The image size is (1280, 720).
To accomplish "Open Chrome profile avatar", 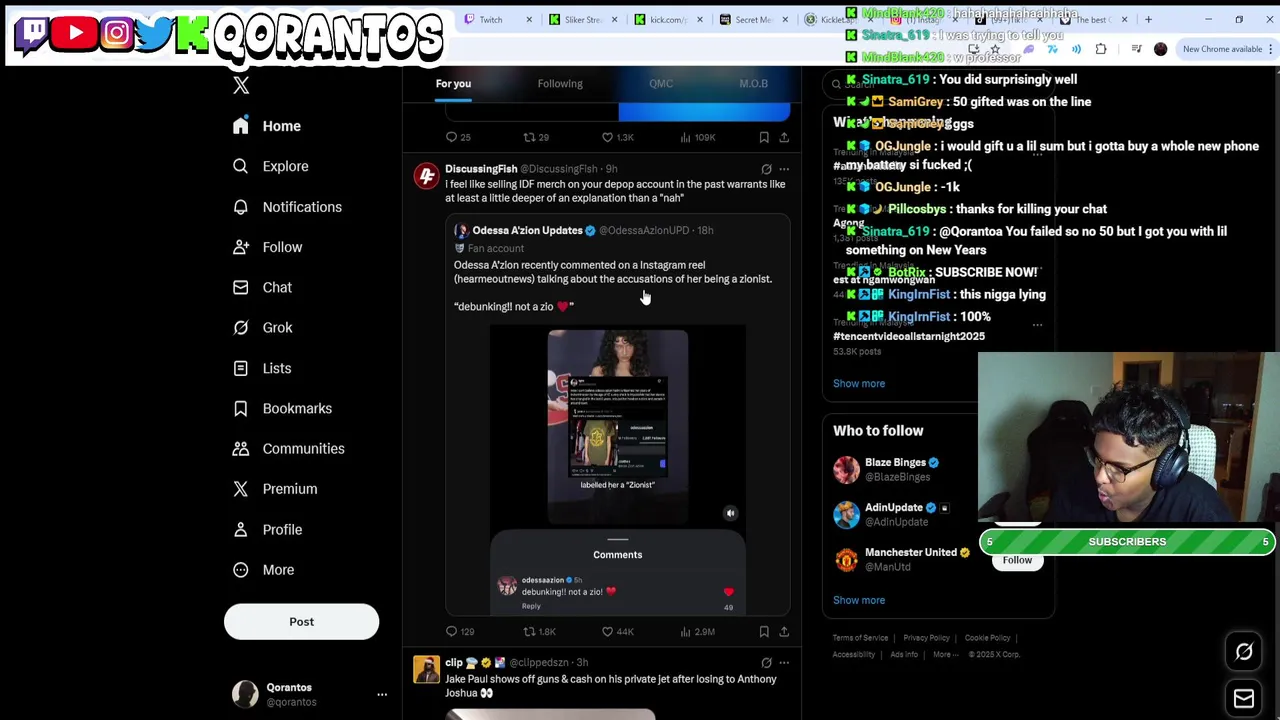I will [x=1160, y=49].
